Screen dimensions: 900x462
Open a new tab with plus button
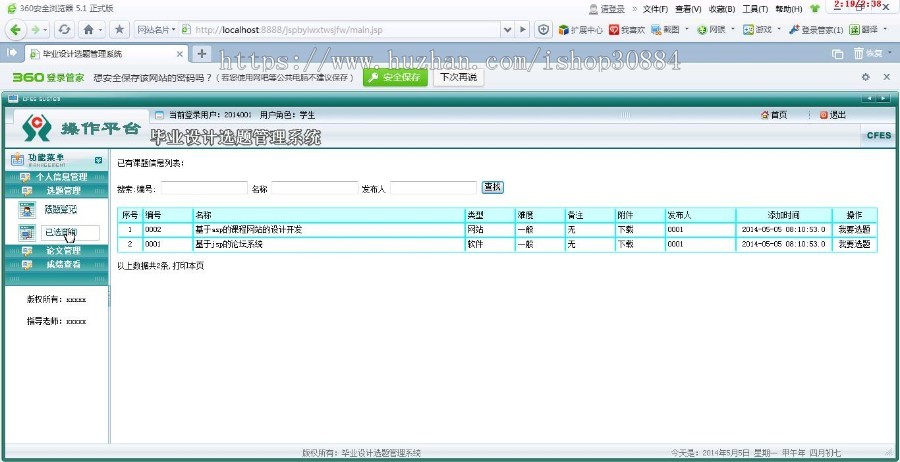(x=201, y=53)
